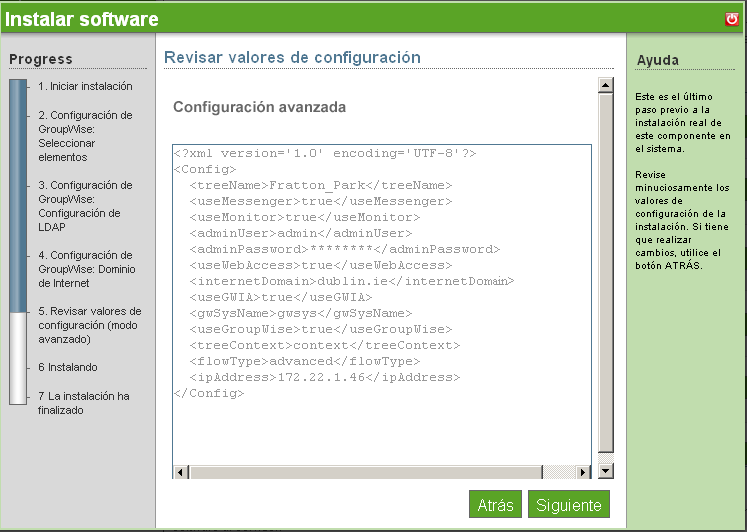
Task: Click the adminPassword masked line
Action: point(344,249)
